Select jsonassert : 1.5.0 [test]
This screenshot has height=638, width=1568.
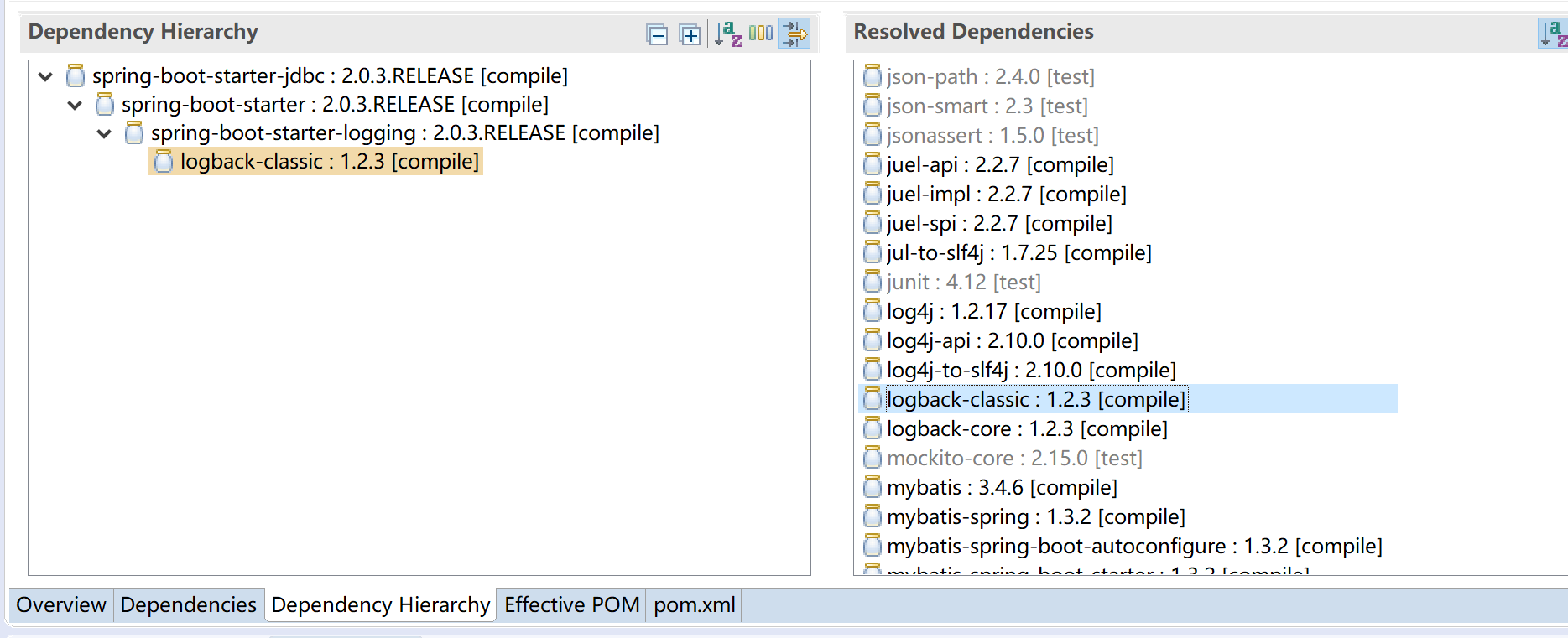click(x=992, y=135)
